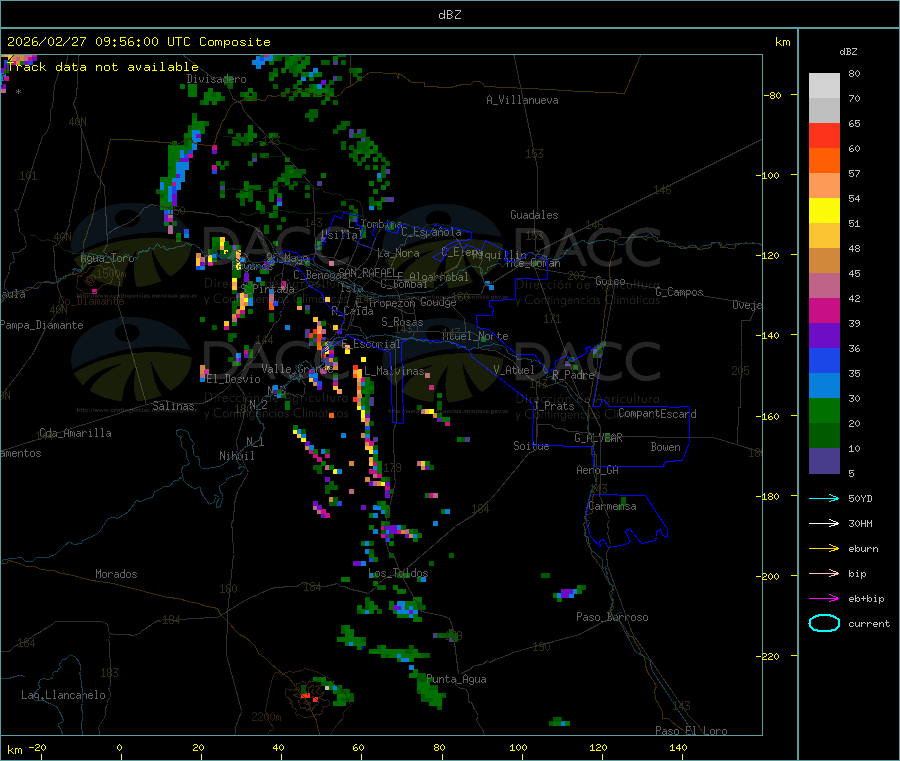Click the 'Guadales' map label
Screen dimensions: 900x761
[x=534, y=215]
